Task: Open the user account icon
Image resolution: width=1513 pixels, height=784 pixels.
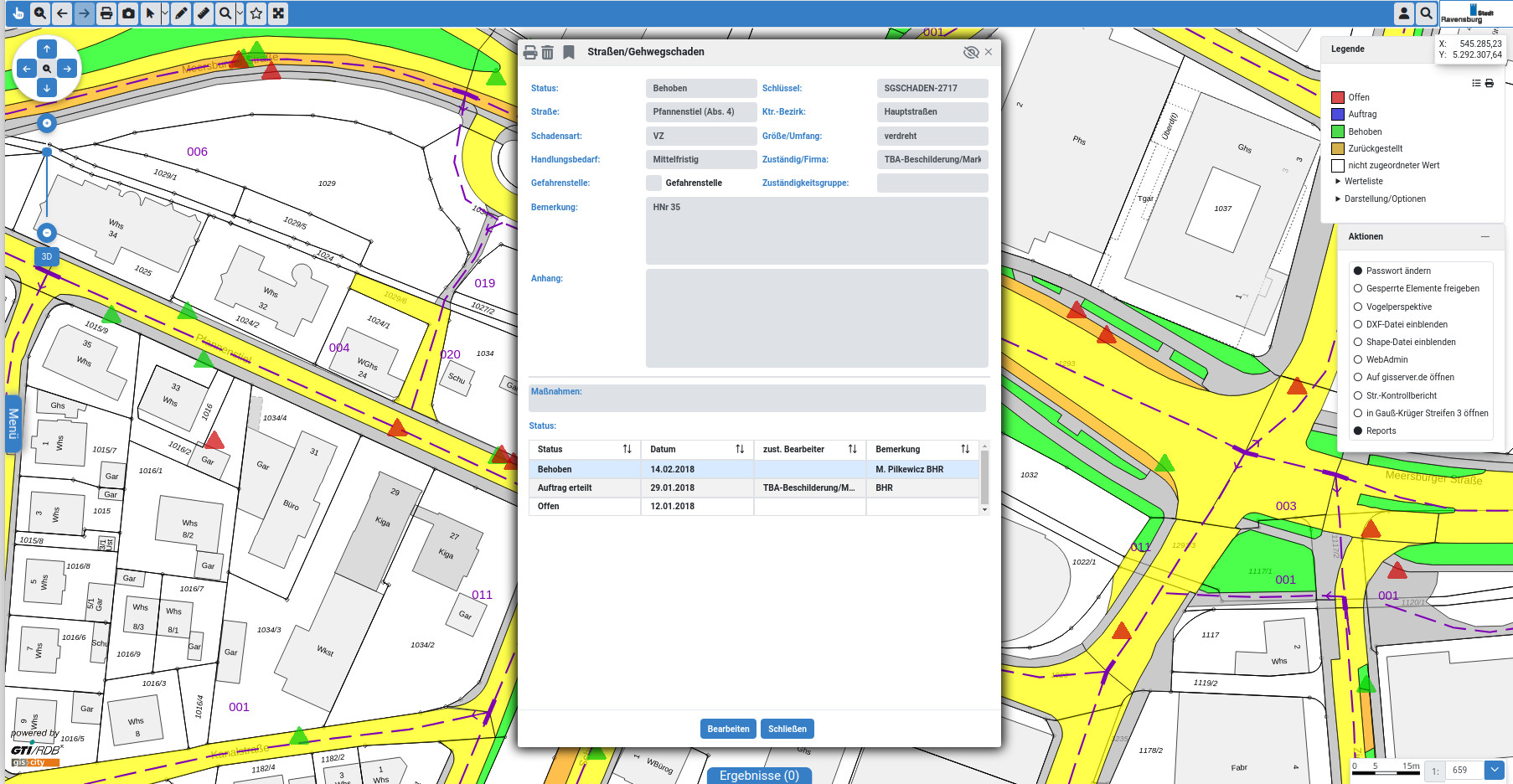Action: pos(1404,13)
